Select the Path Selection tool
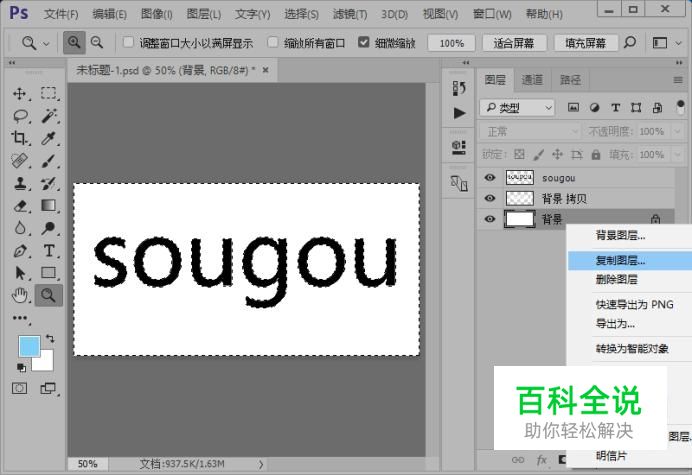The image size is (692, 475). [19, 273]
